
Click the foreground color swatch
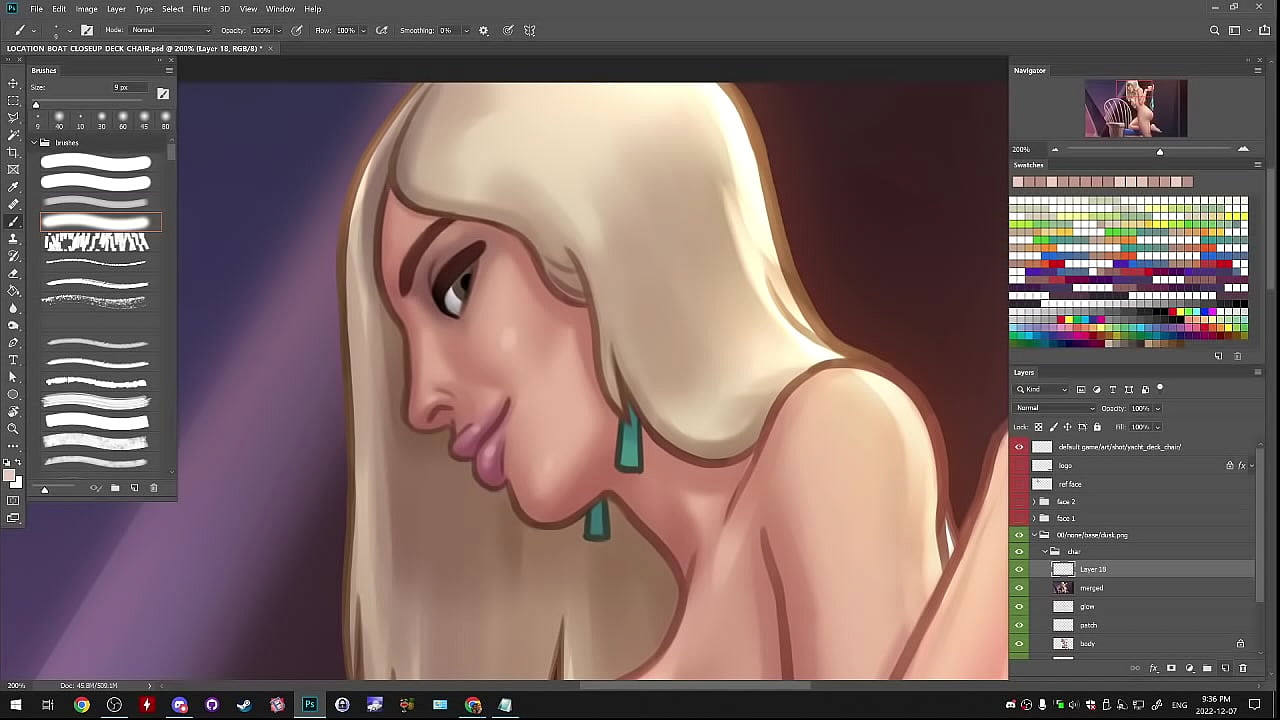[x=10, y=475]
